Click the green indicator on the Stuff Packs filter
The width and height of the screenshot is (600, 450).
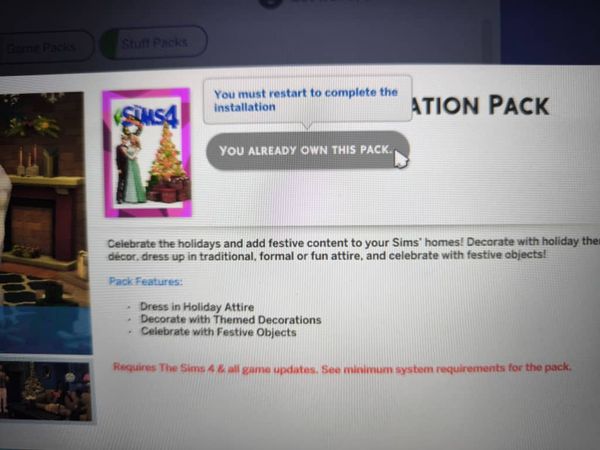coord(109,44)
